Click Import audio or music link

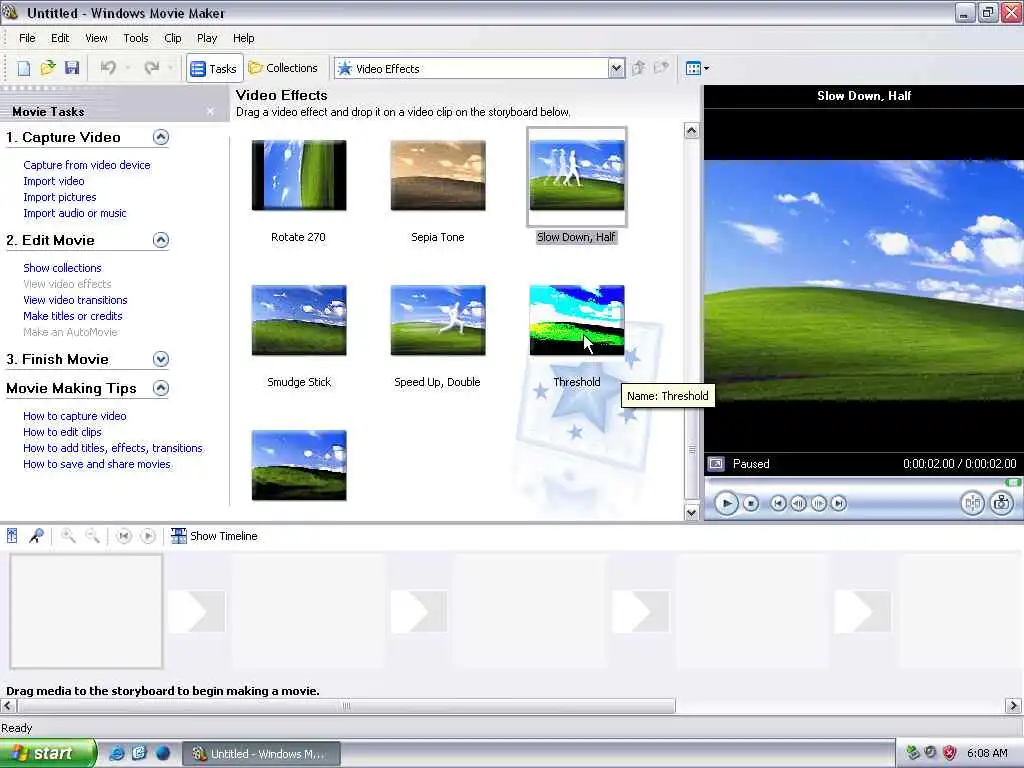74,213
